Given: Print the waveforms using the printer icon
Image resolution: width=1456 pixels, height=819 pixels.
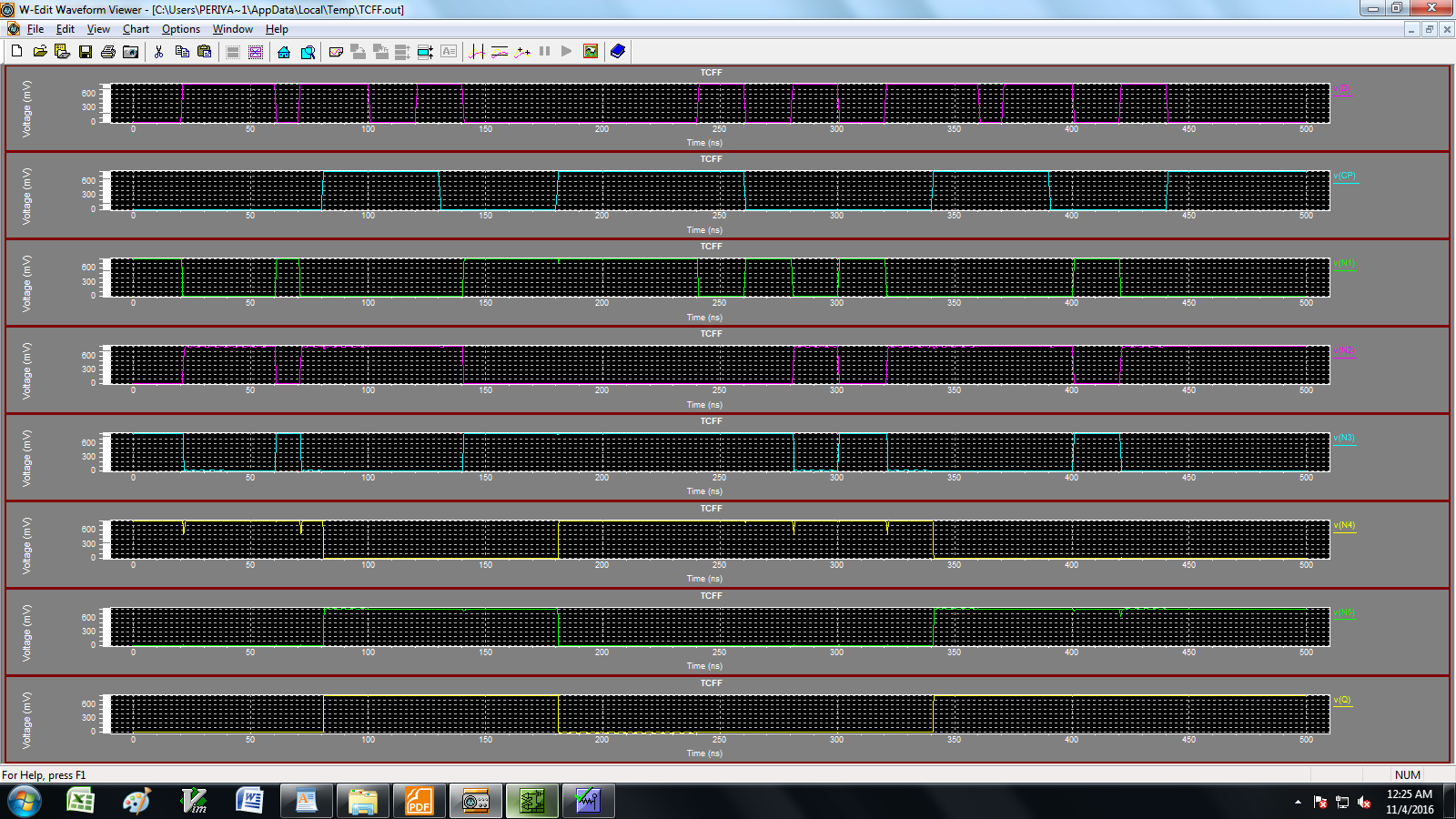Looking at the screenshot, I should (x=108, y=52).
